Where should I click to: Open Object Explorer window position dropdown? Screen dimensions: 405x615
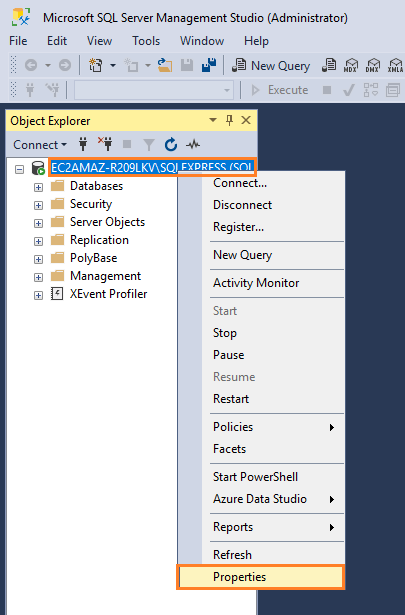tap(213, 120)
